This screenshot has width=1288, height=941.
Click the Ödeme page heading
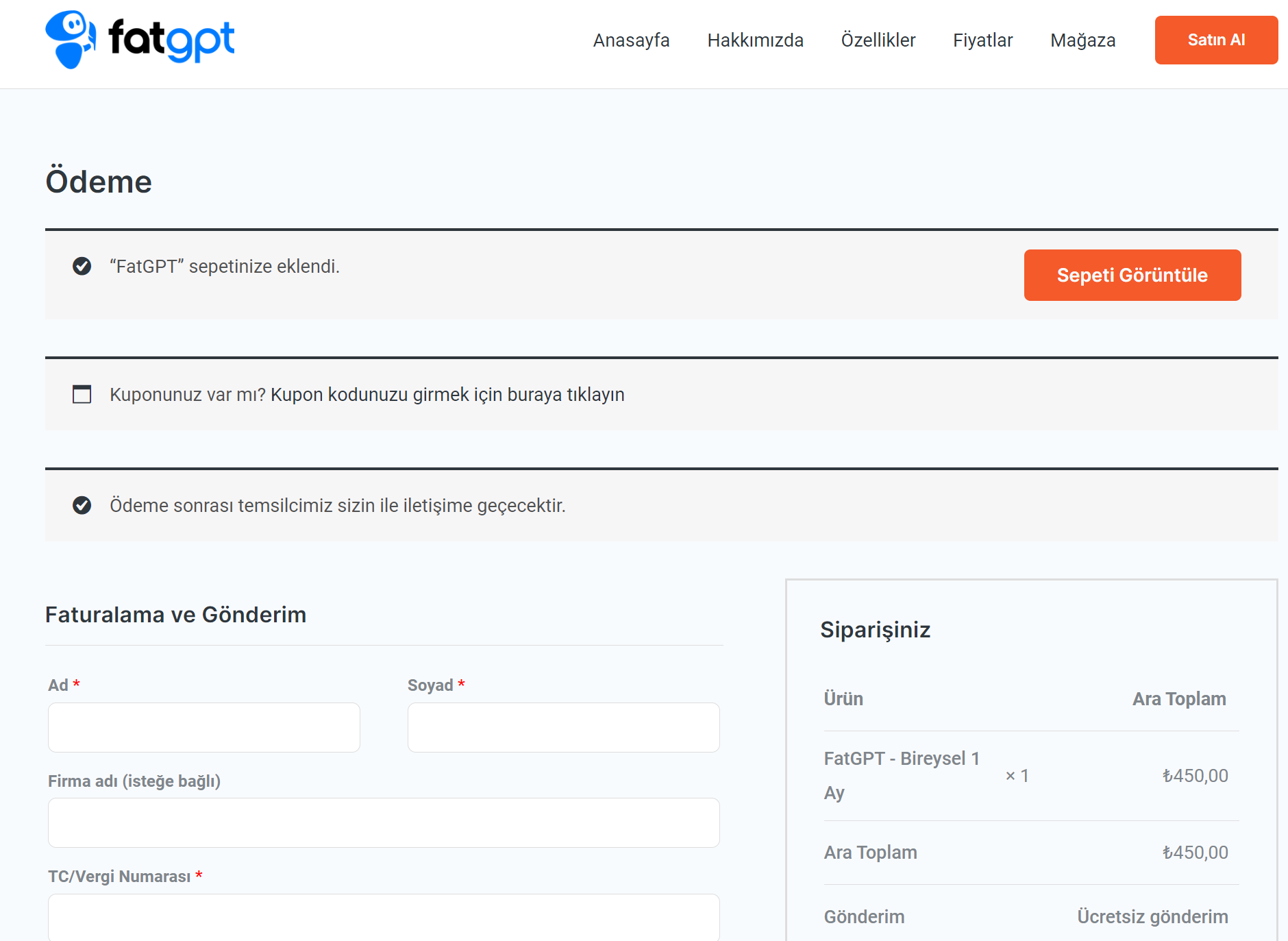99,182
